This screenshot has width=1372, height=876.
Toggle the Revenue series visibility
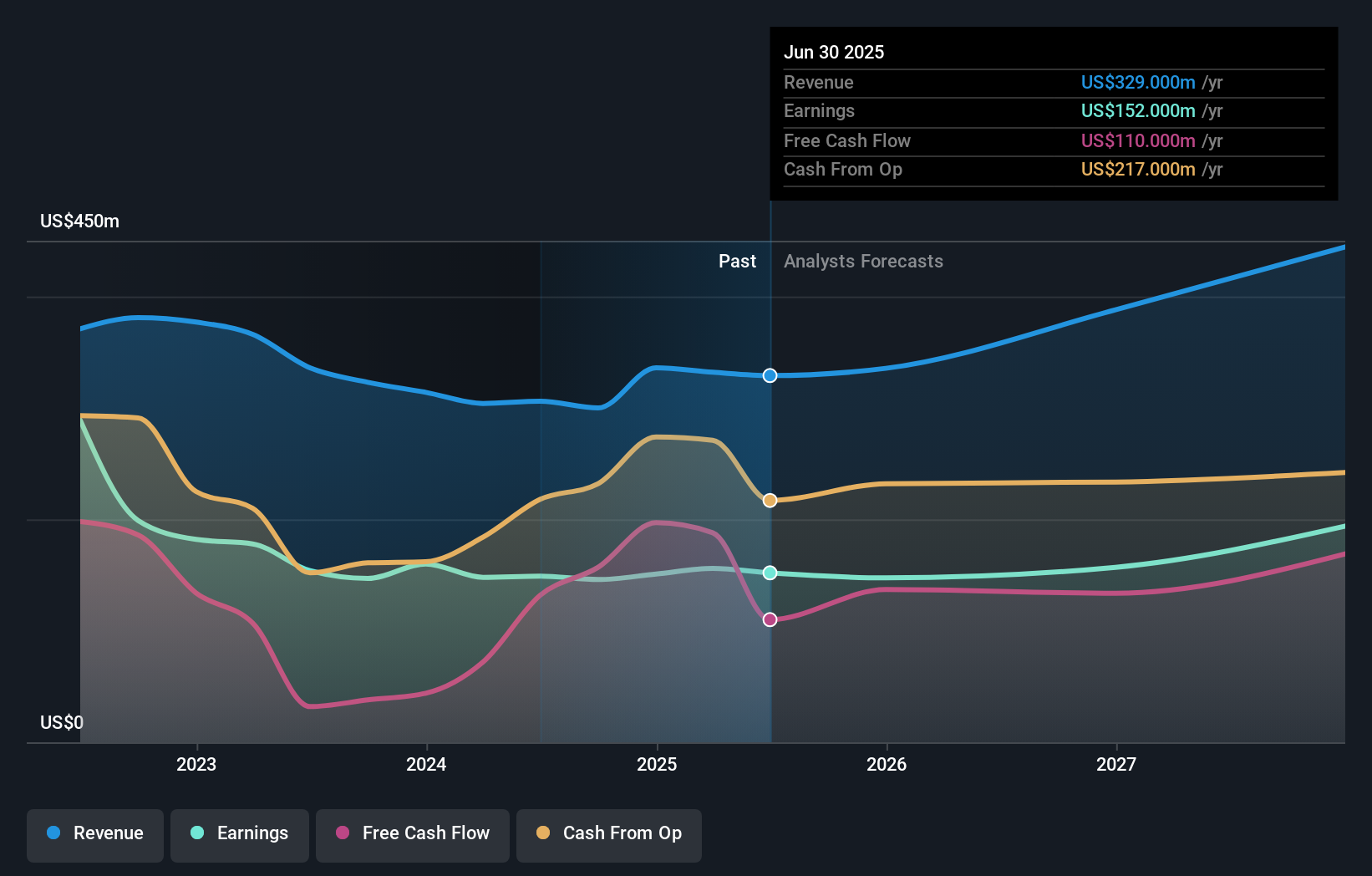click(94, 833)
